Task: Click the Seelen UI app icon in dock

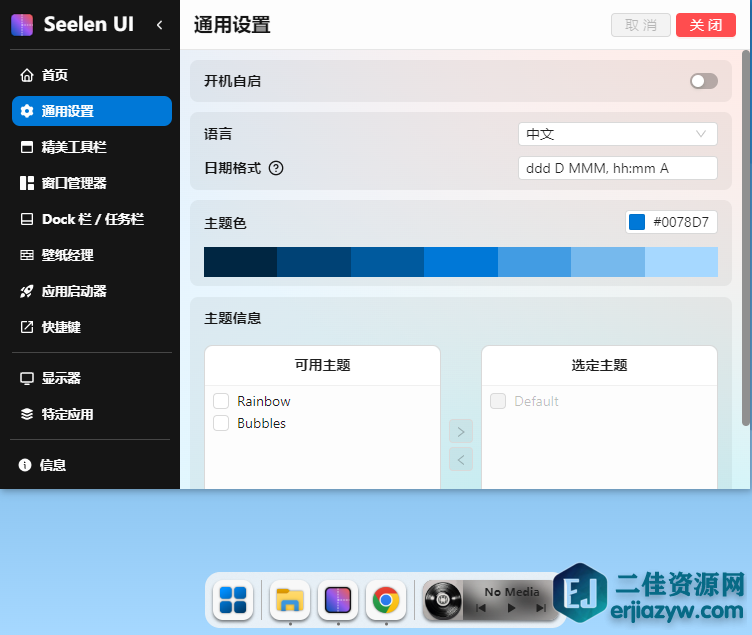Action: tap(338, 600)
